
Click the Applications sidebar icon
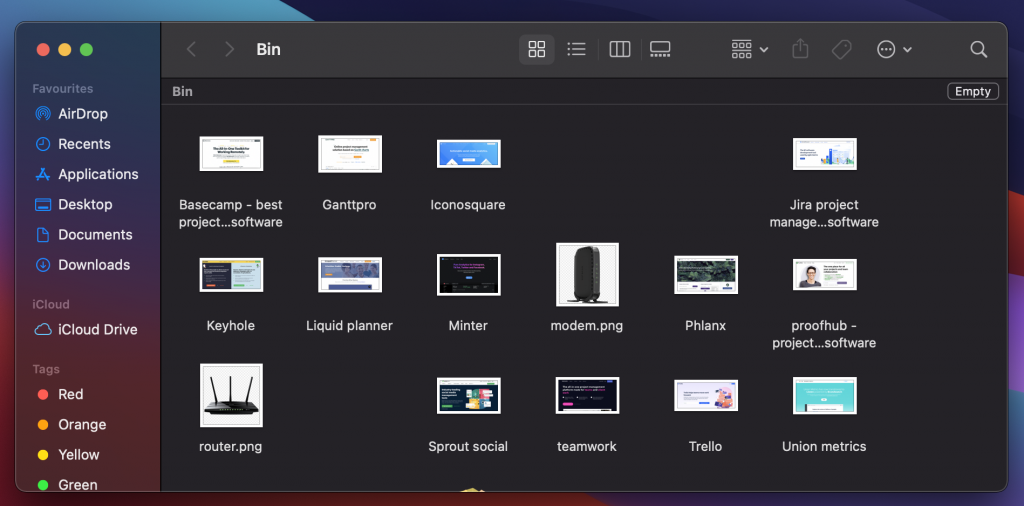click(42, 174)
